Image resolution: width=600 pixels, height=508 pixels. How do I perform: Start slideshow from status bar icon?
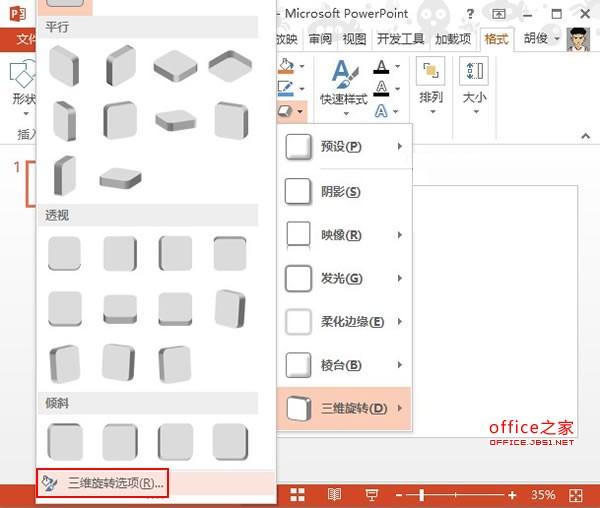(371, 495)
